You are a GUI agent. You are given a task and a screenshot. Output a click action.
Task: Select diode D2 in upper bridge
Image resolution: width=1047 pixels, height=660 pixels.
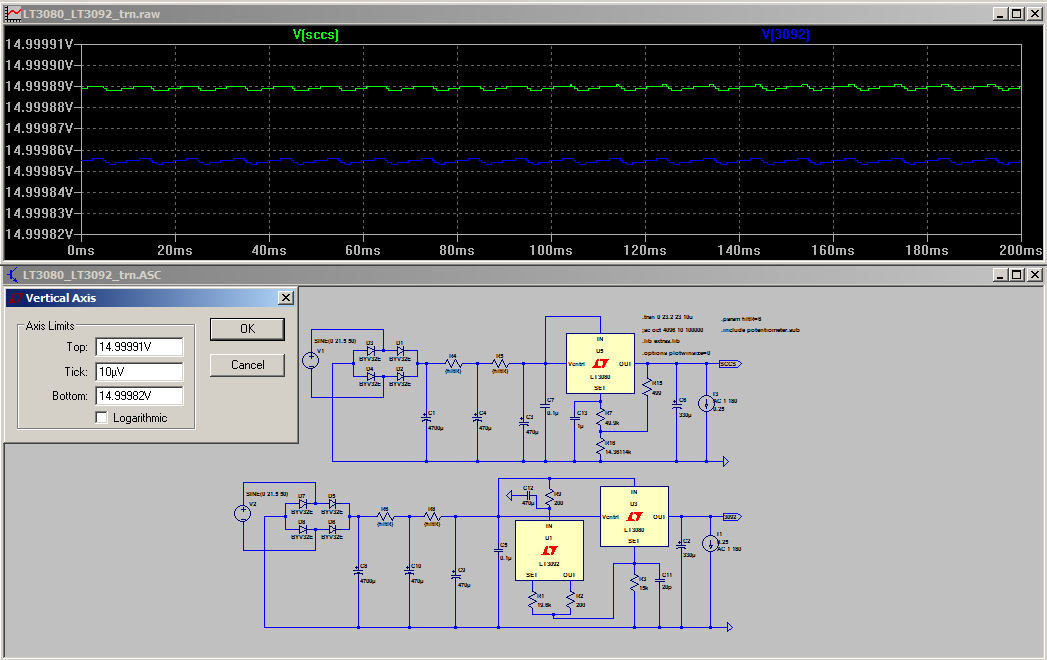pos(400,376)
